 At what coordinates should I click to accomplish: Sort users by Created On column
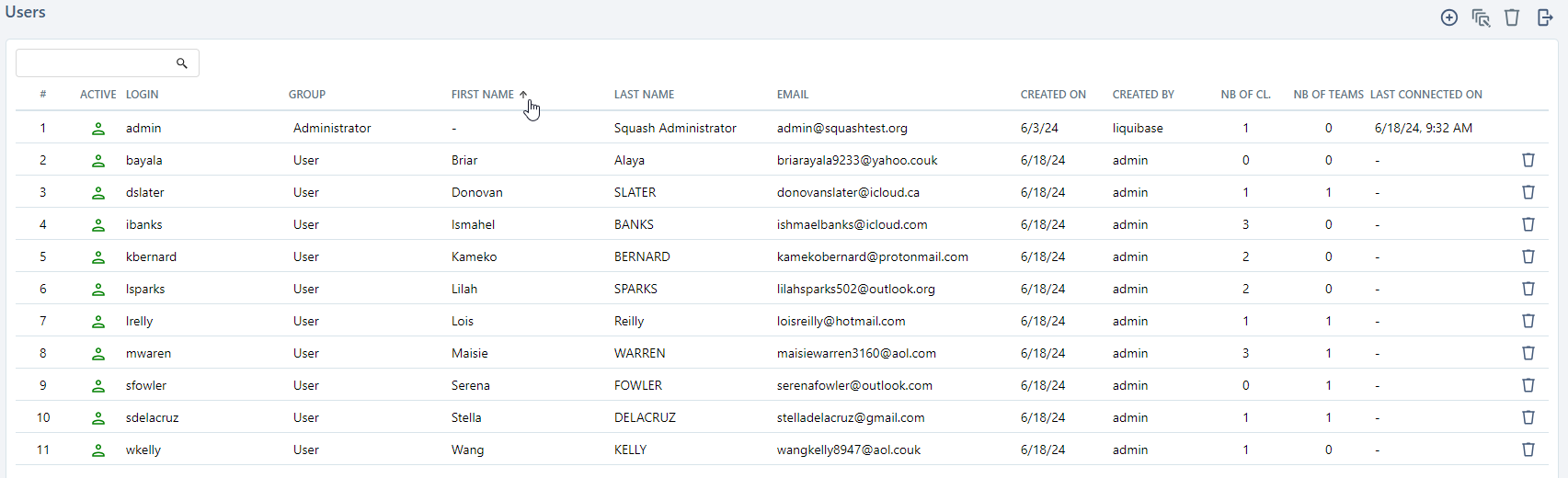1053,95
